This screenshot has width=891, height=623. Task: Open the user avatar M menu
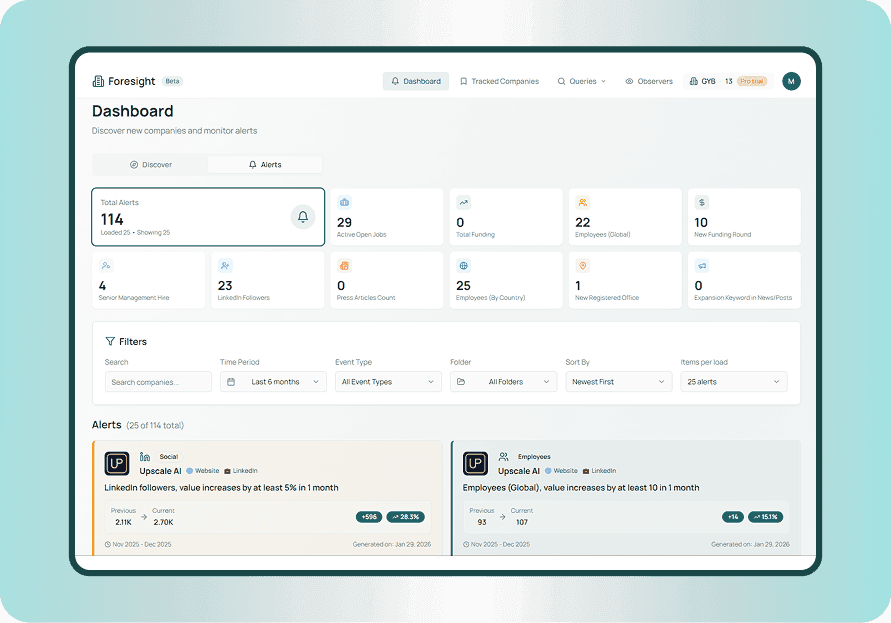coord(791,81)
